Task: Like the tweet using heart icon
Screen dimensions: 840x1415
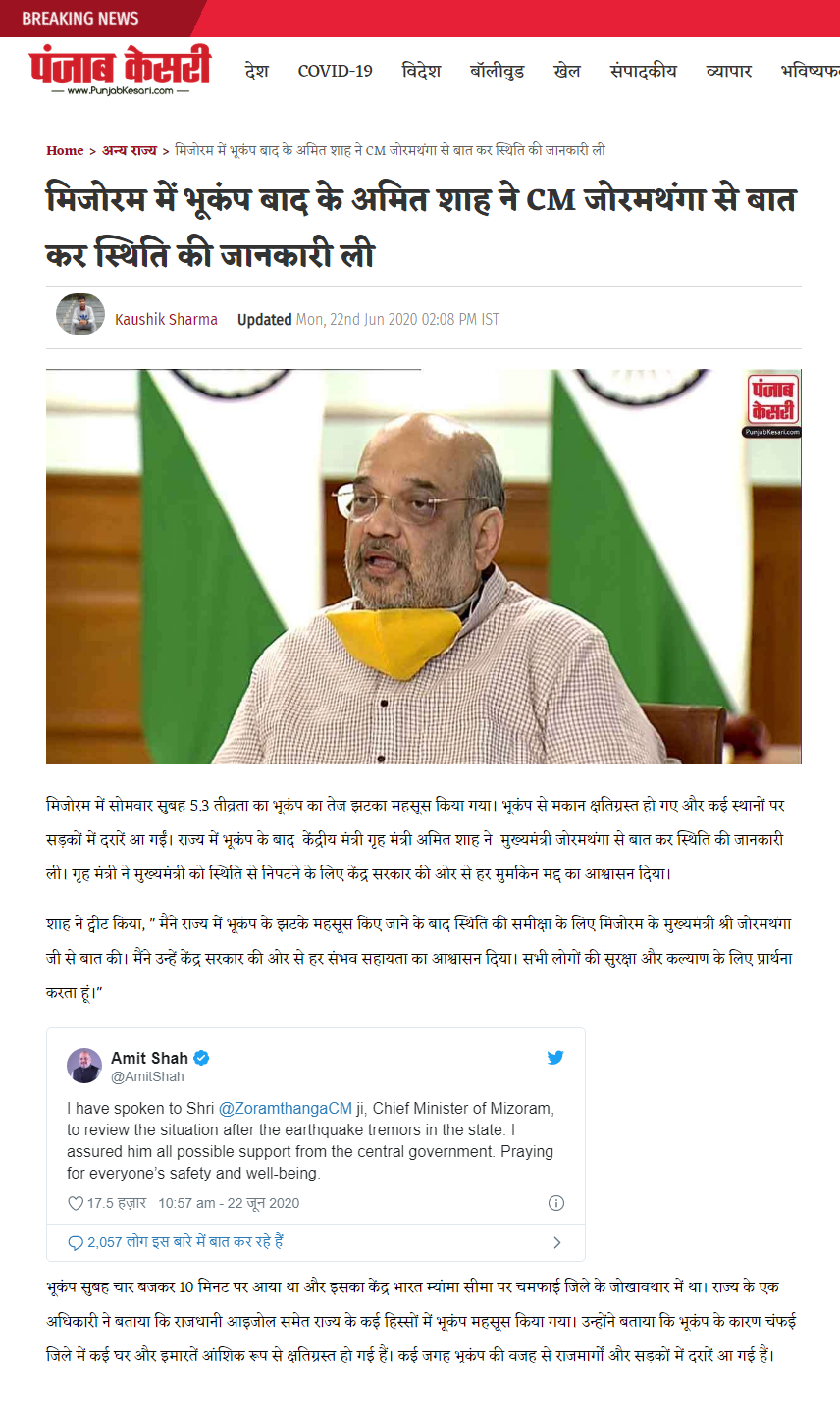Action: 76,1203
